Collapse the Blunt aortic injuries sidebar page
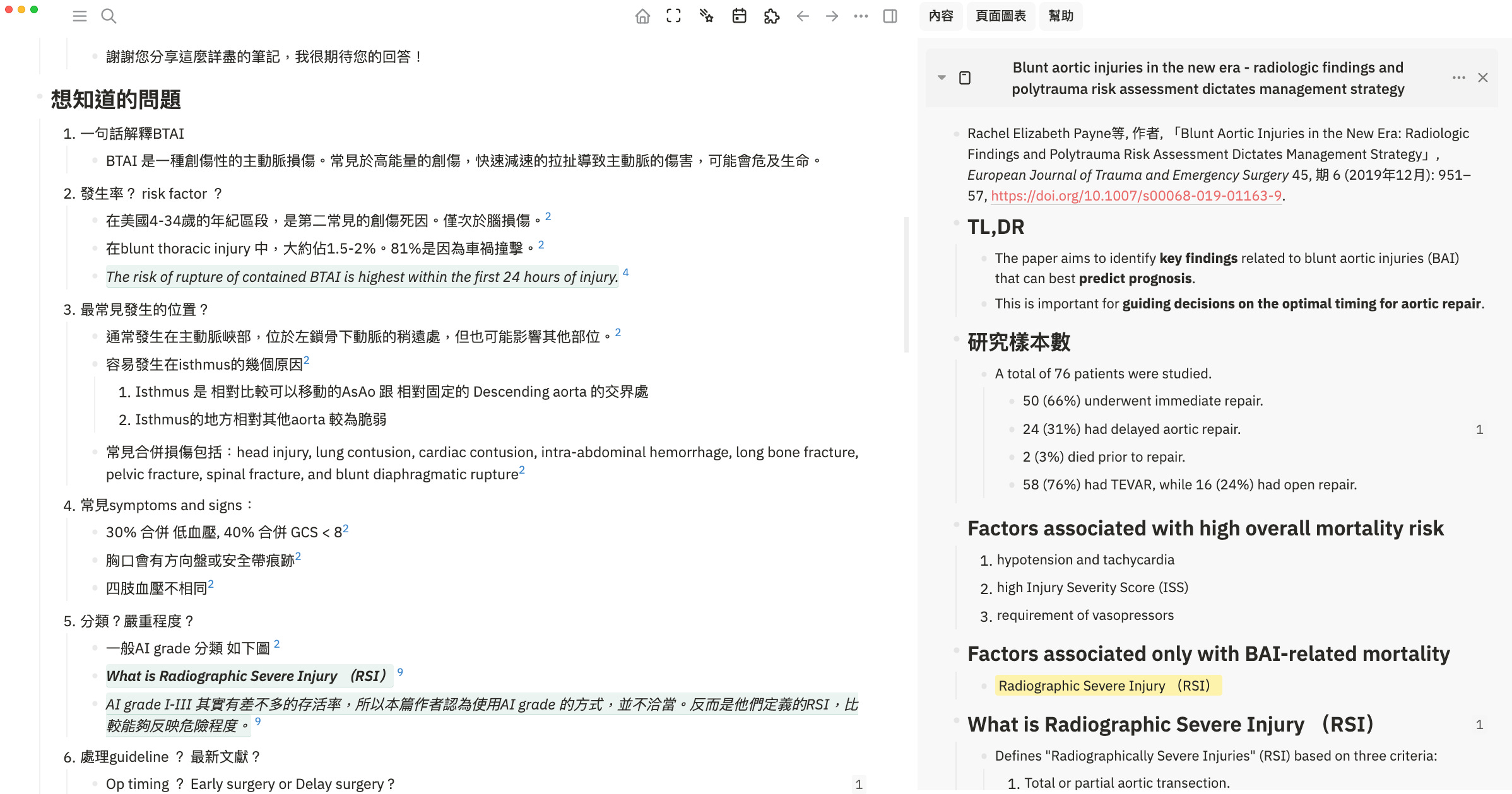Screen dimensions: 1512x794 coord(942,78)
